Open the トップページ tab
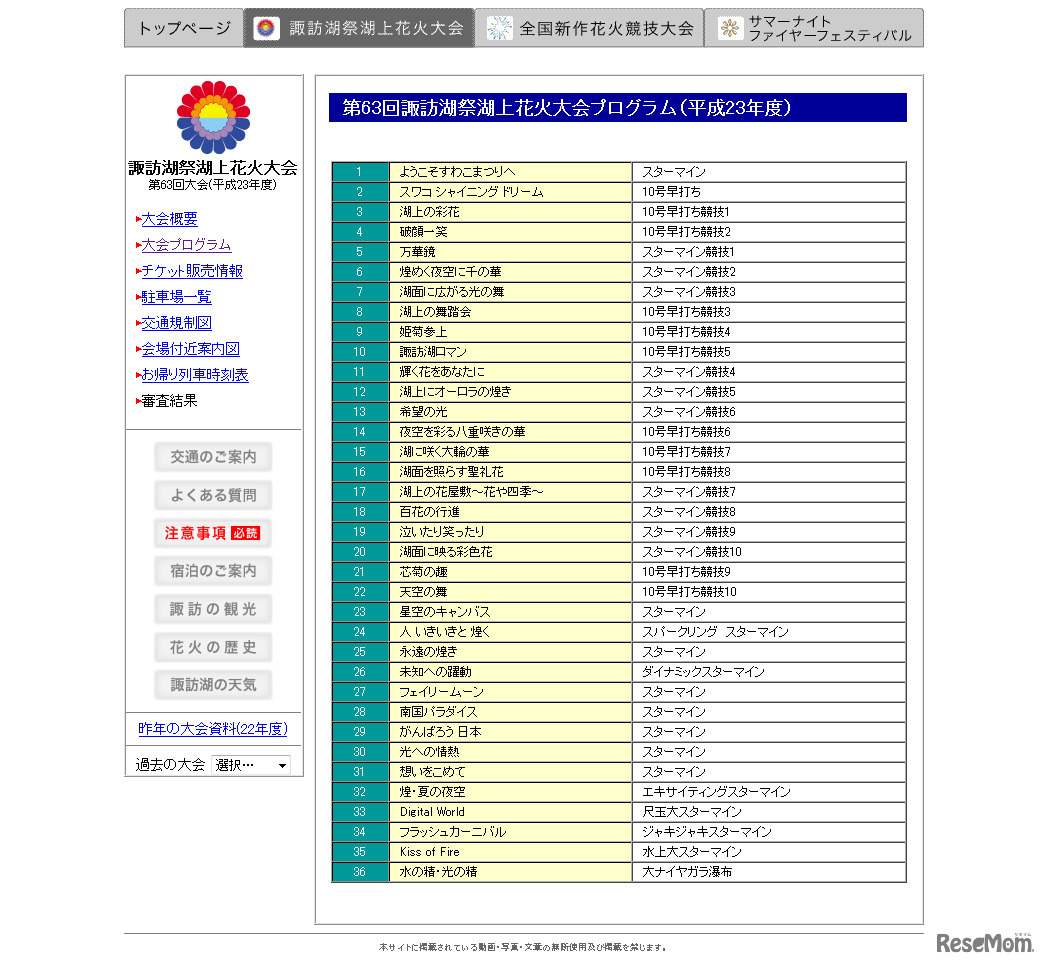 [x=184, y=28]
